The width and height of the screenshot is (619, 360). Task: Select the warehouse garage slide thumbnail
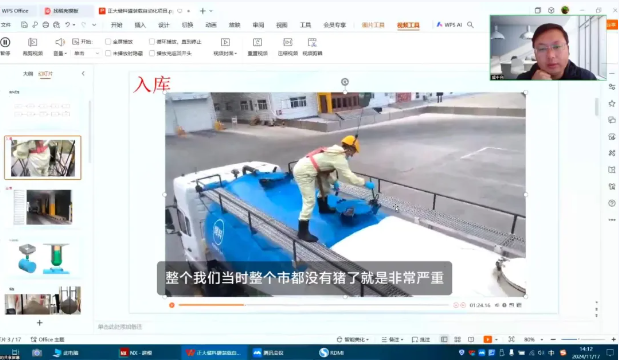click(x=43, y=207)
